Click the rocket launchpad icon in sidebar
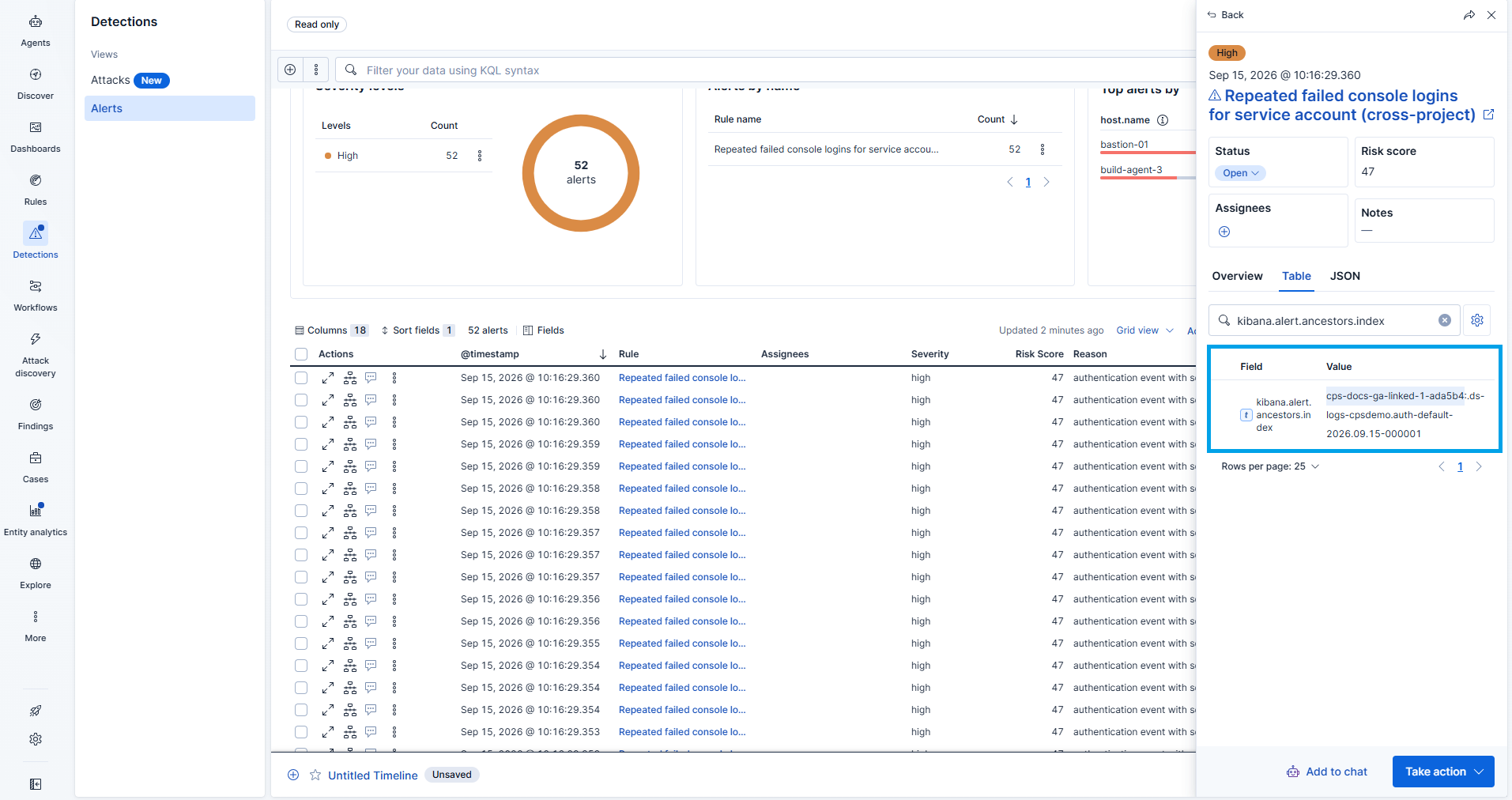The height and width of the screenshot is (800, 1512). click(x=36, y=711)
